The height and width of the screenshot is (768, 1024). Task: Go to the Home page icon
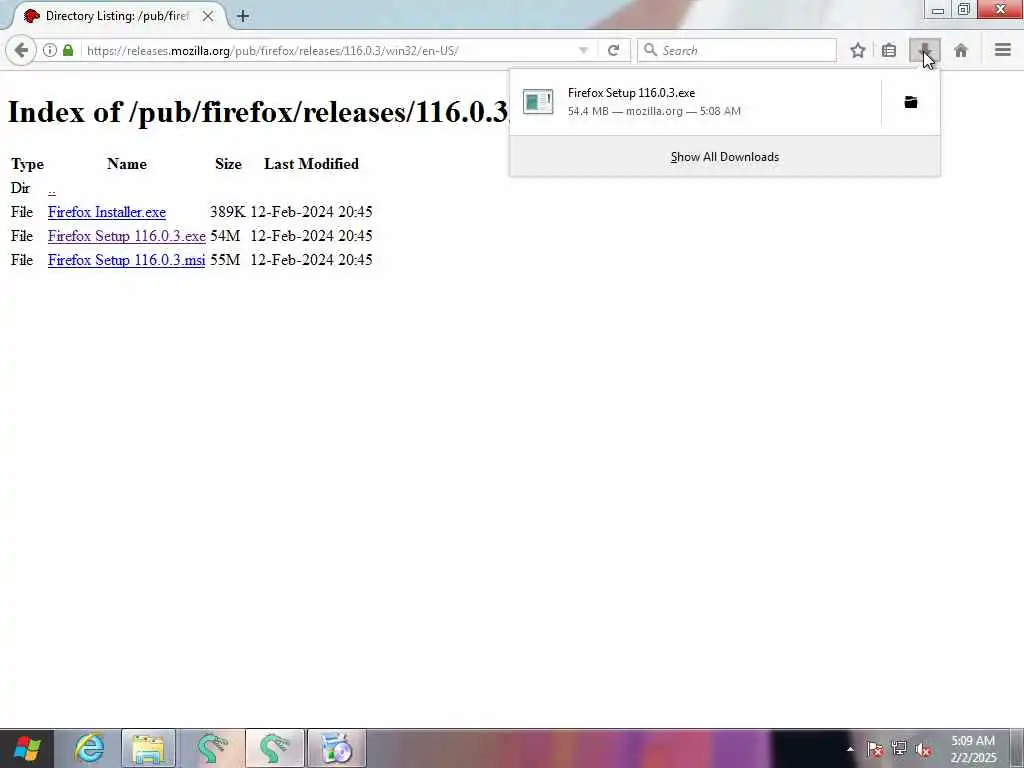coord(961,50)
